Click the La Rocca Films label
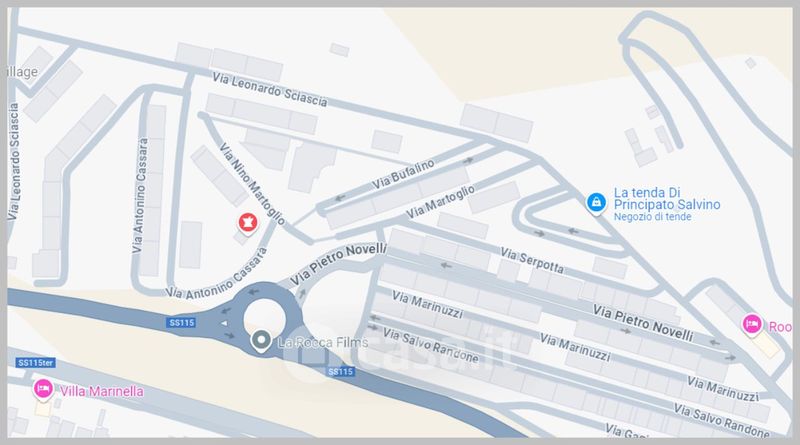Image resolution: width=800 pixels, height=445 pixels. tap(323, 342)
